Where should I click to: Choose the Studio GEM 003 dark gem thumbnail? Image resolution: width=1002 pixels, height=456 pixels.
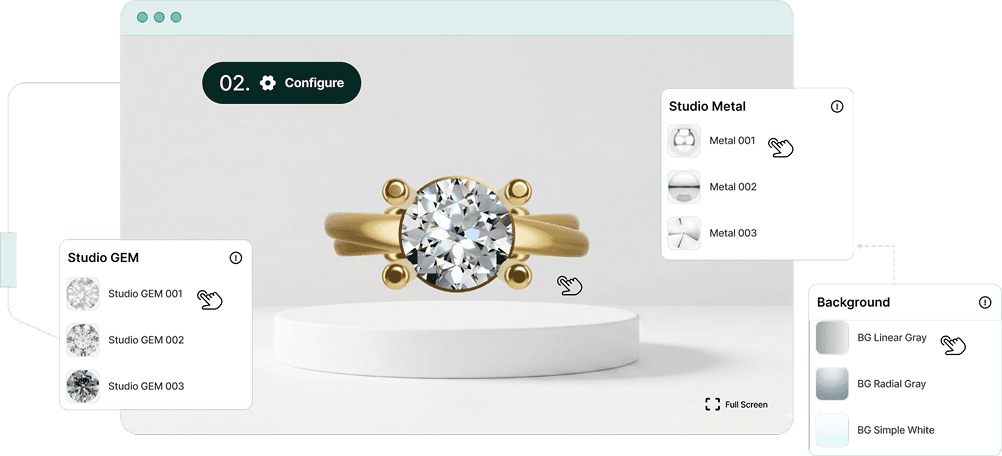point(83,386)
